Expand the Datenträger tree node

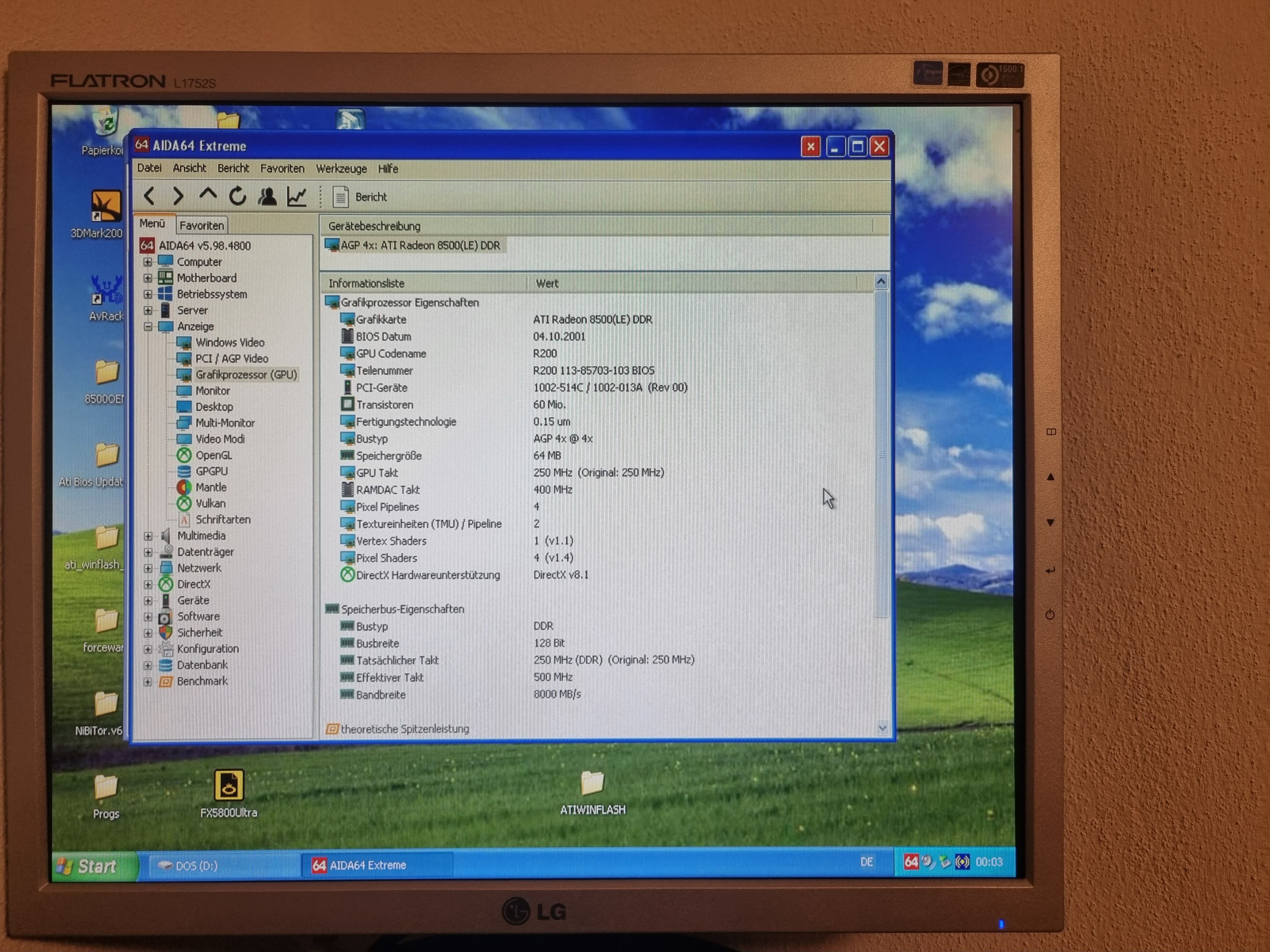click(x=148, y=552)
